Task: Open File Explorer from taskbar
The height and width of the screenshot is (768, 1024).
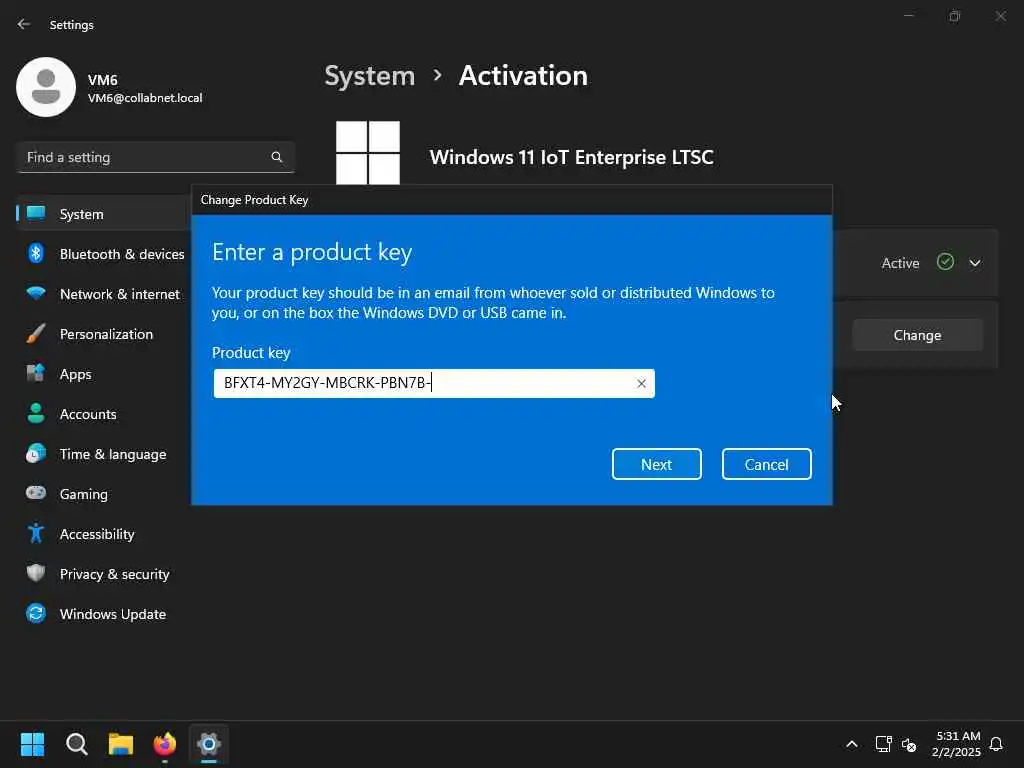Action: coord(121,744)
